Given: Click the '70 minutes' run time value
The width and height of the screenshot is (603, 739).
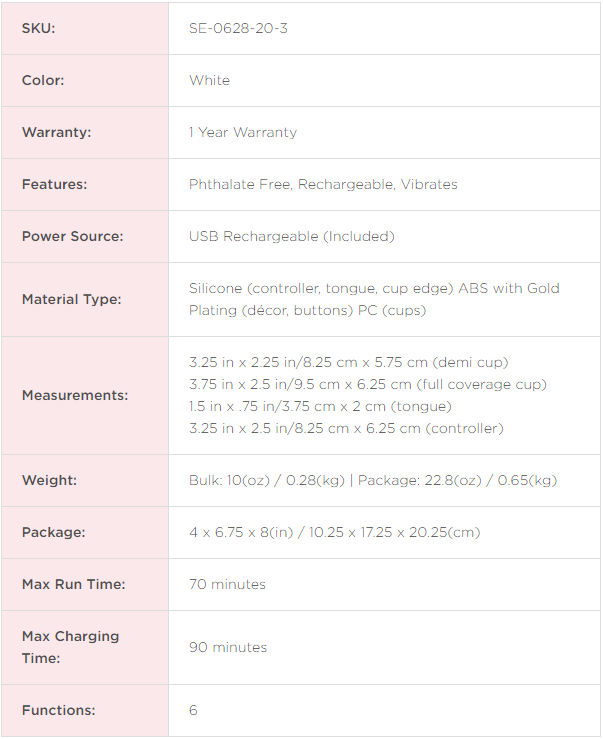Looking at the screenshot, I should click(x=227, y=584).
